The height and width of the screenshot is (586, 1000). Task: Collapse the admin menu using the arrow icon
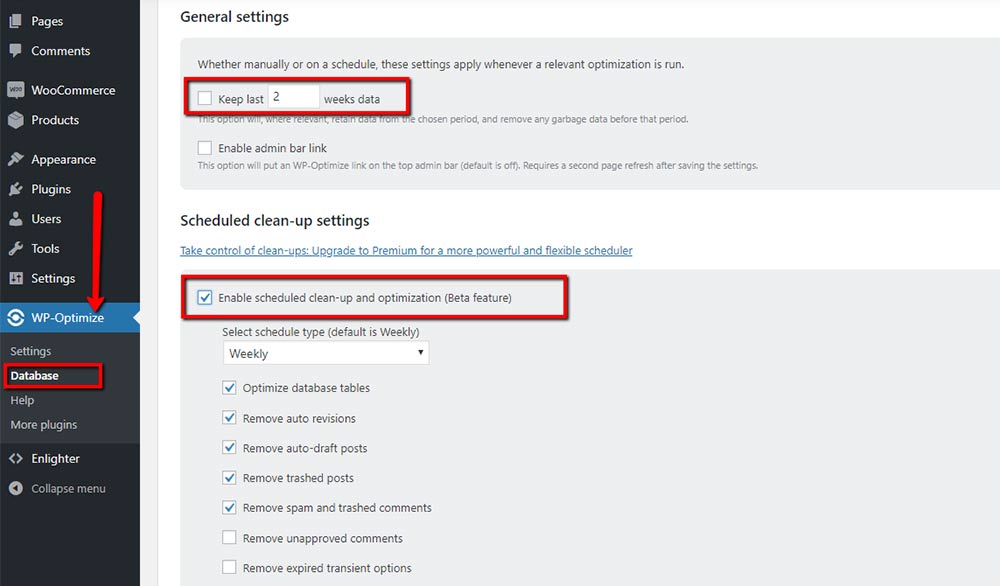(x=15, y=488)
